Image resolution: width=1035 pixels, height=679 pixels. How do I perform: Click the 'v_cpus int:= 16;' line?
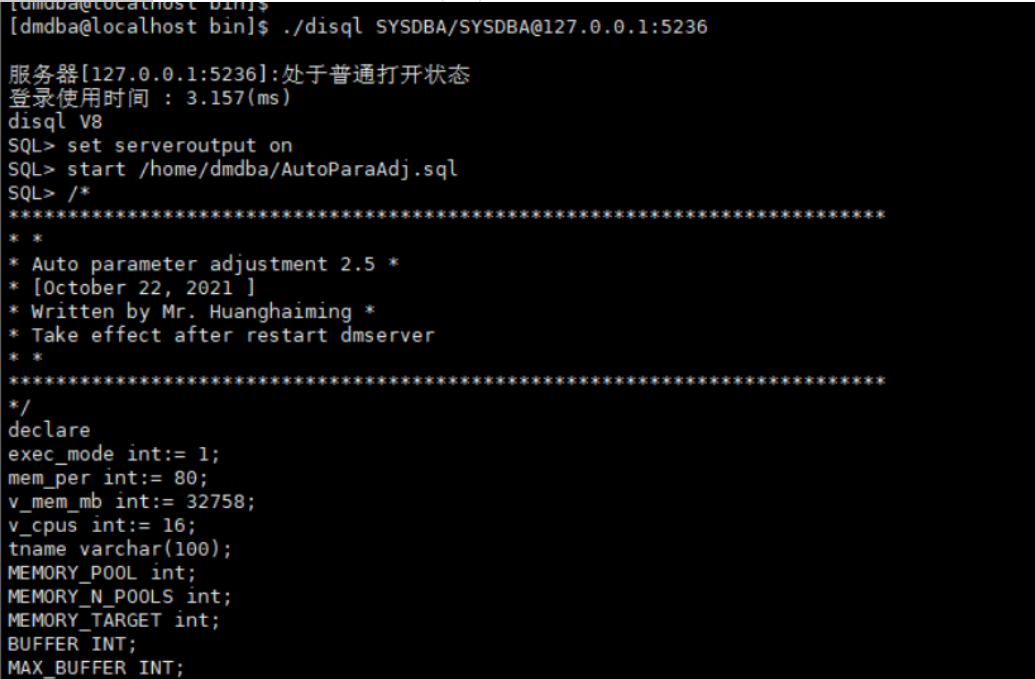tap(102, 525)
